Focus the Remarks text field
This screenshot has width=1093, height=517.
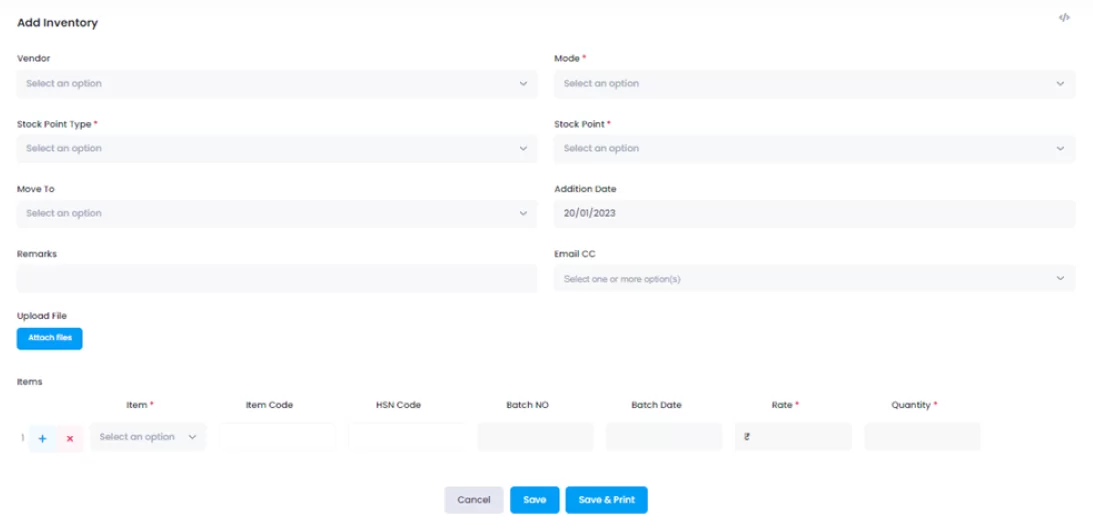(277, 279)
